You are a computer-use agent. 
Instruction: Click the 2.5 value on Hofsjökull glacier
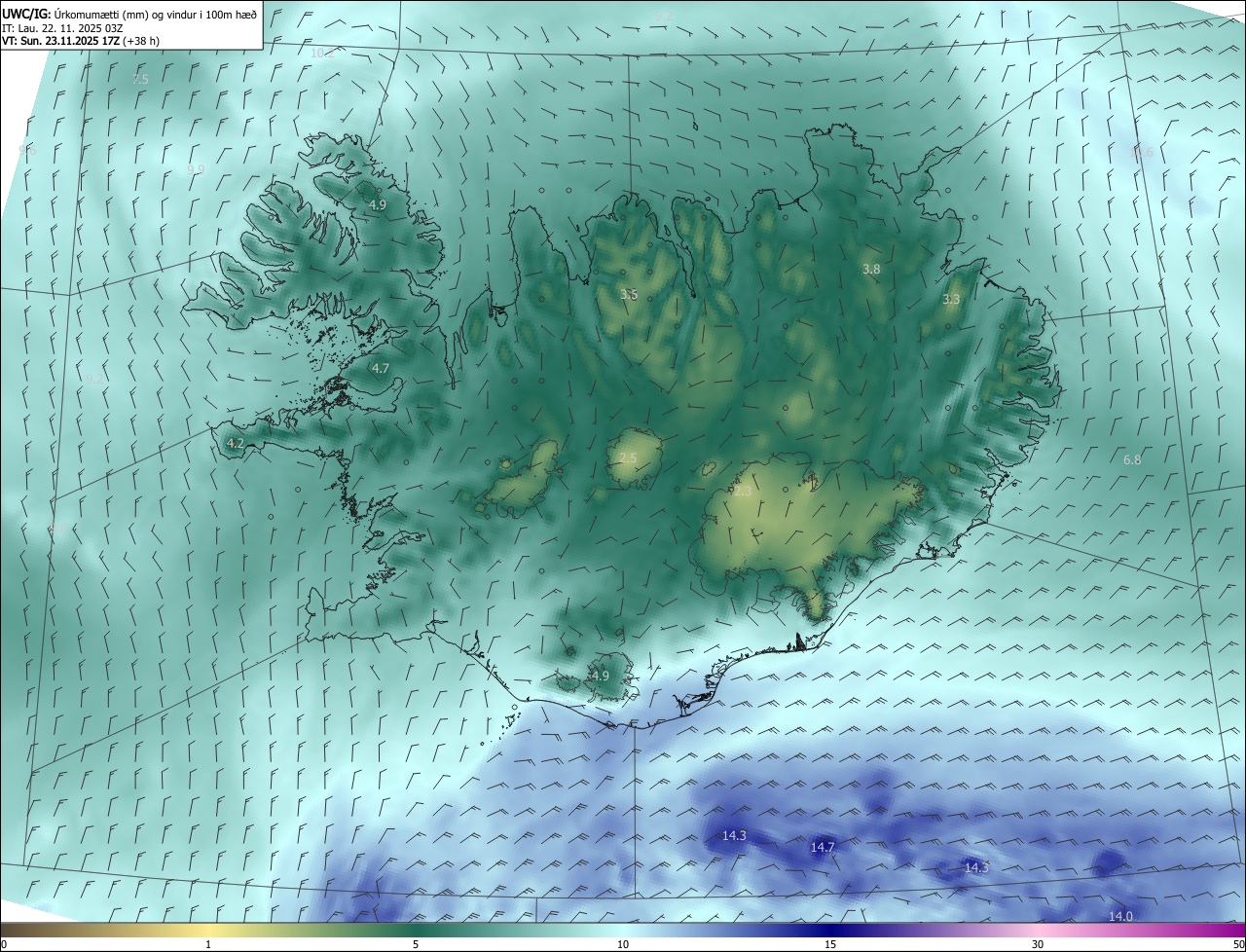[628, 458]
